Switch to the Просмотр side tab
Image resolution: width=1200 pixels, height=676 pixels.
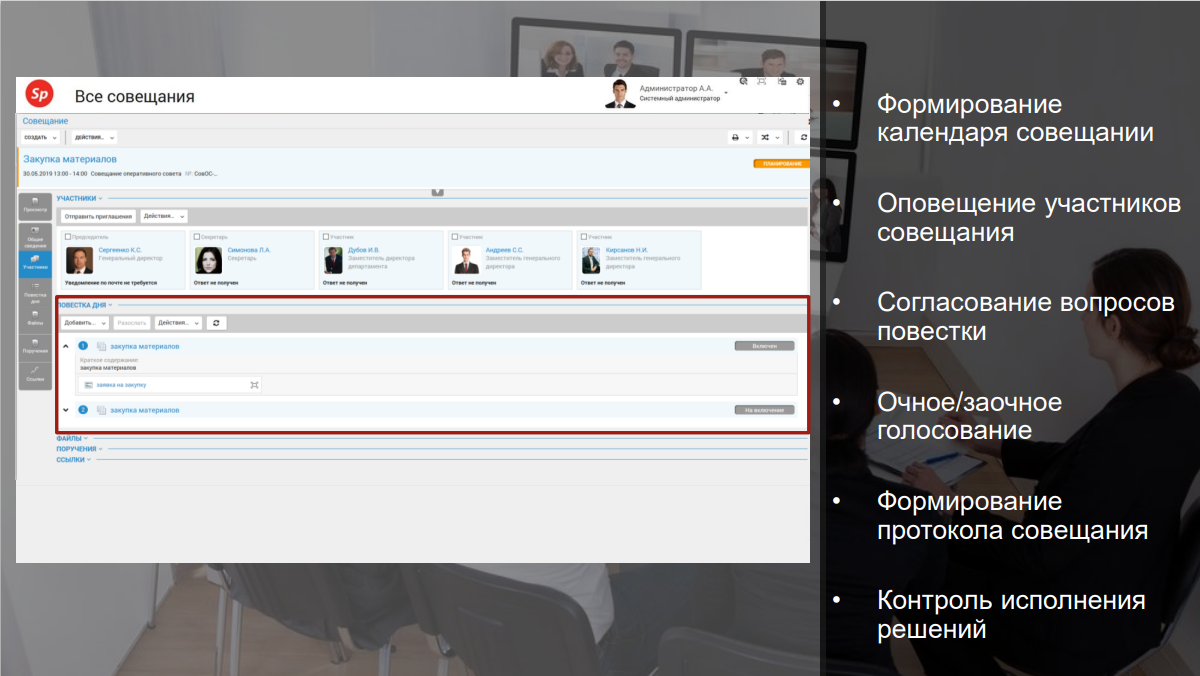(35, 206)
